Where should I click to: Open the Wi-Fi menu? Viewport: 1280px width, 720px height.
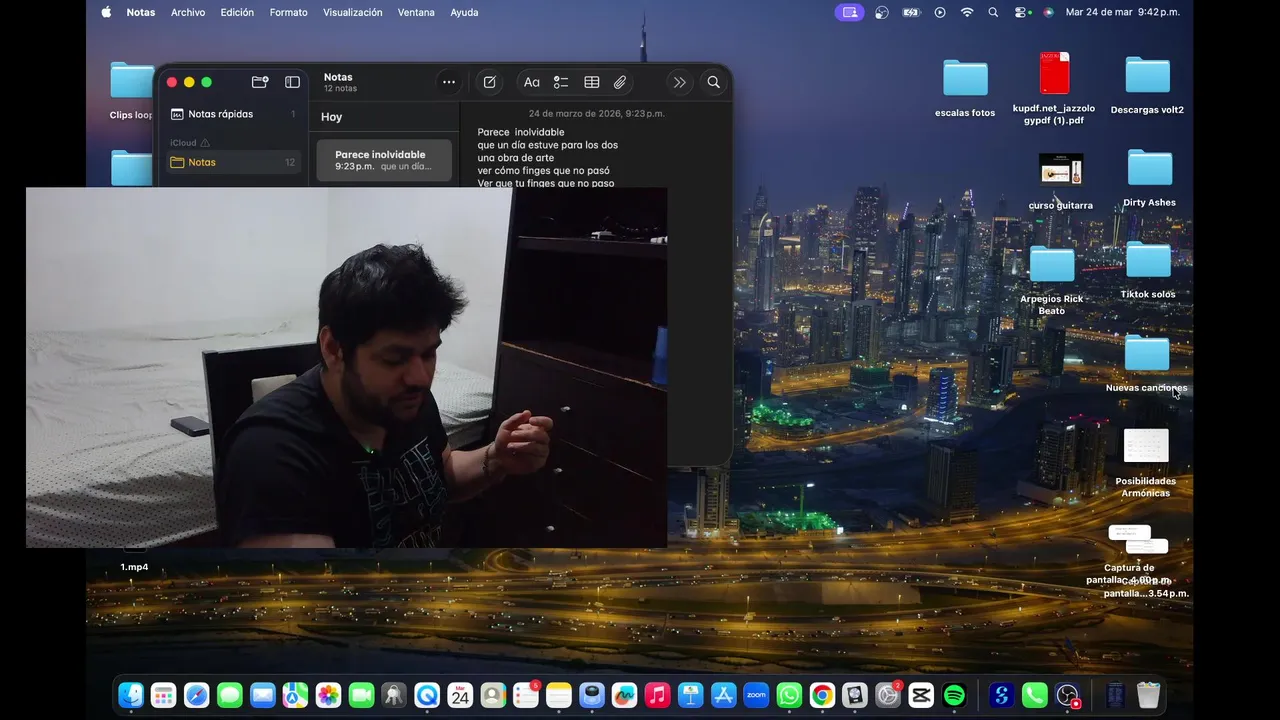coord(967,12)
